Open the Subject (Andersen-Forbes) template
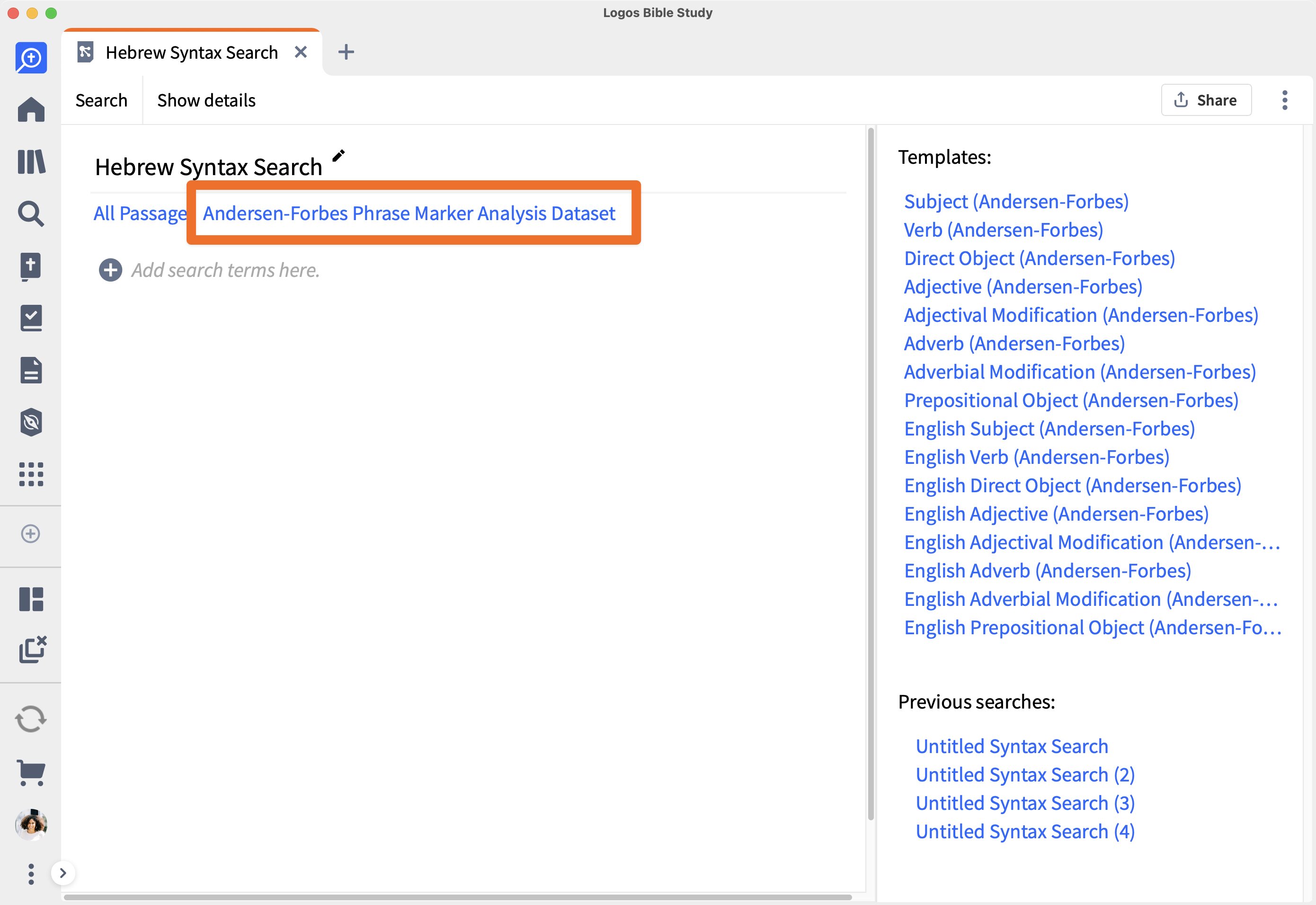This screenshot has height=905, width=1316. [x=1016, y=201]
